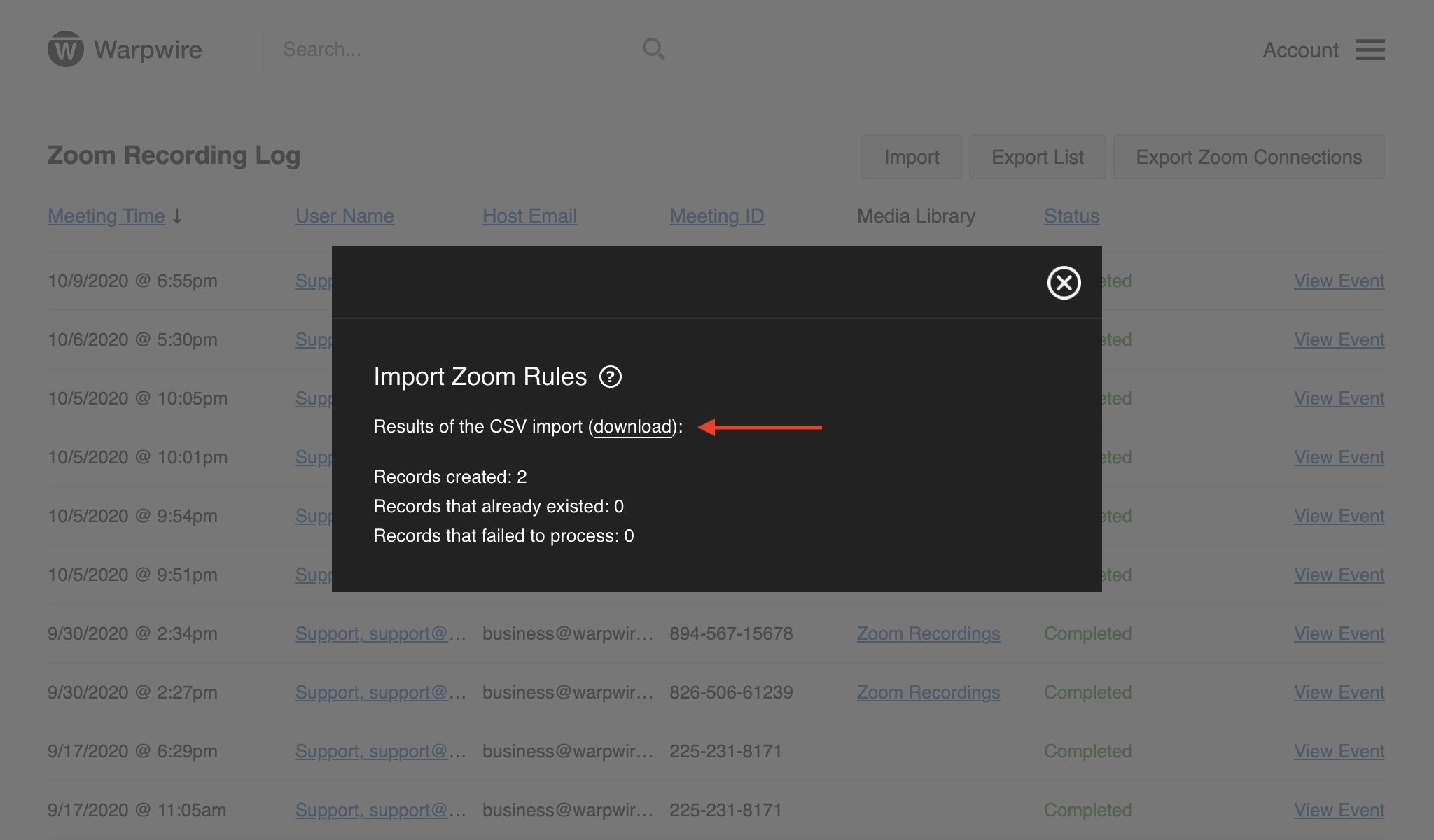Image resolution: width=1434 pixels, height=840 pixels.
Task: Sort by Meeting ID column
Action: coord(716,216)
